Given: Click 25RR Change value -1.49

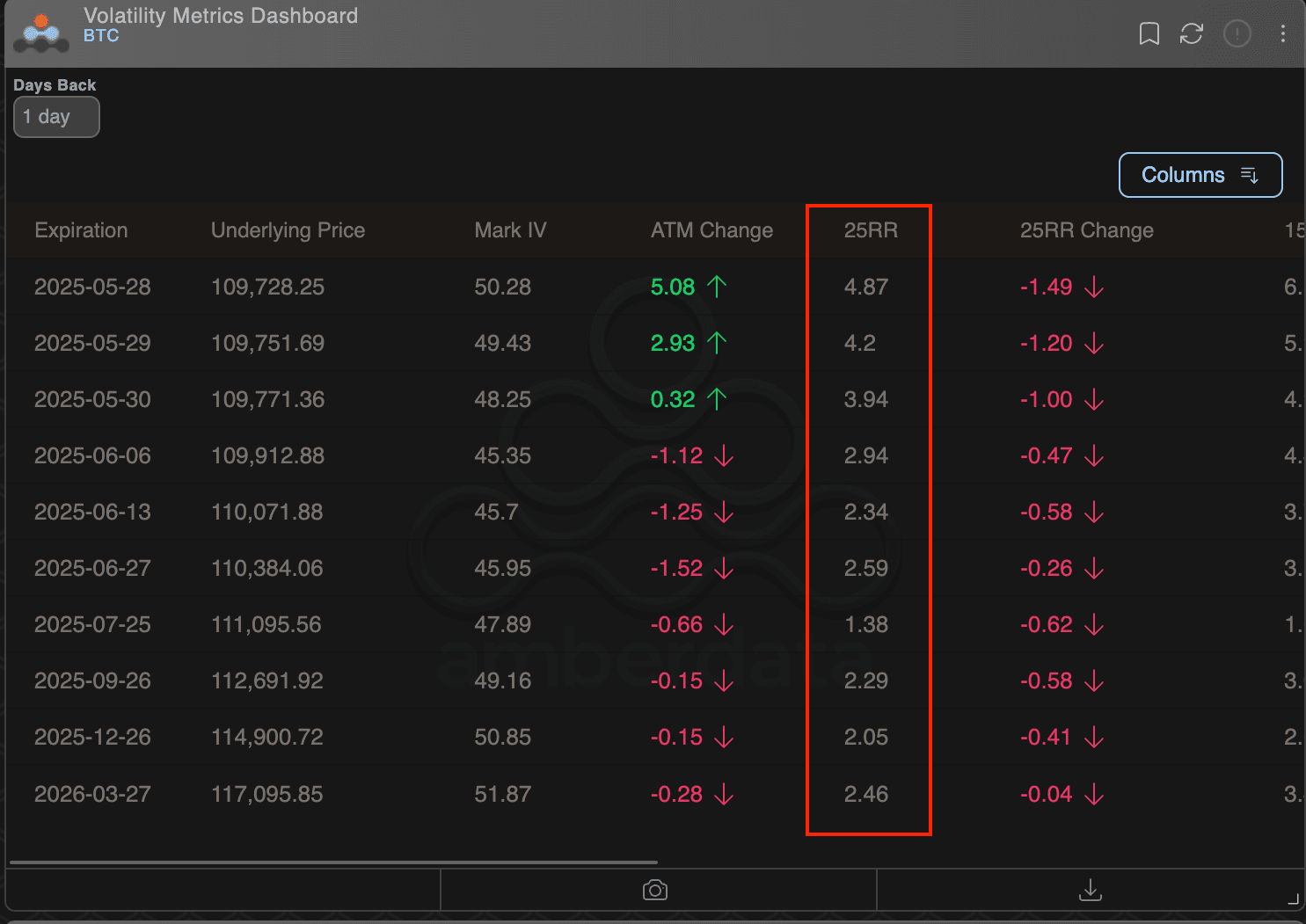Looking at the screenshot, I should [1046, 287].
